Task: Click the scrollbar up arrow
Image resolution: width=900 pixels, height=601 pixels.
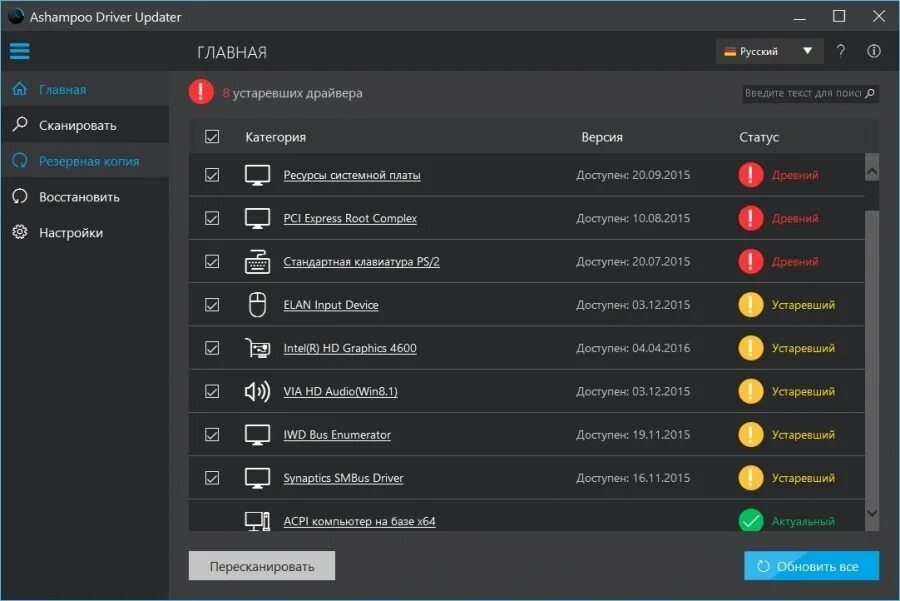Action: [x=871, y=172]
